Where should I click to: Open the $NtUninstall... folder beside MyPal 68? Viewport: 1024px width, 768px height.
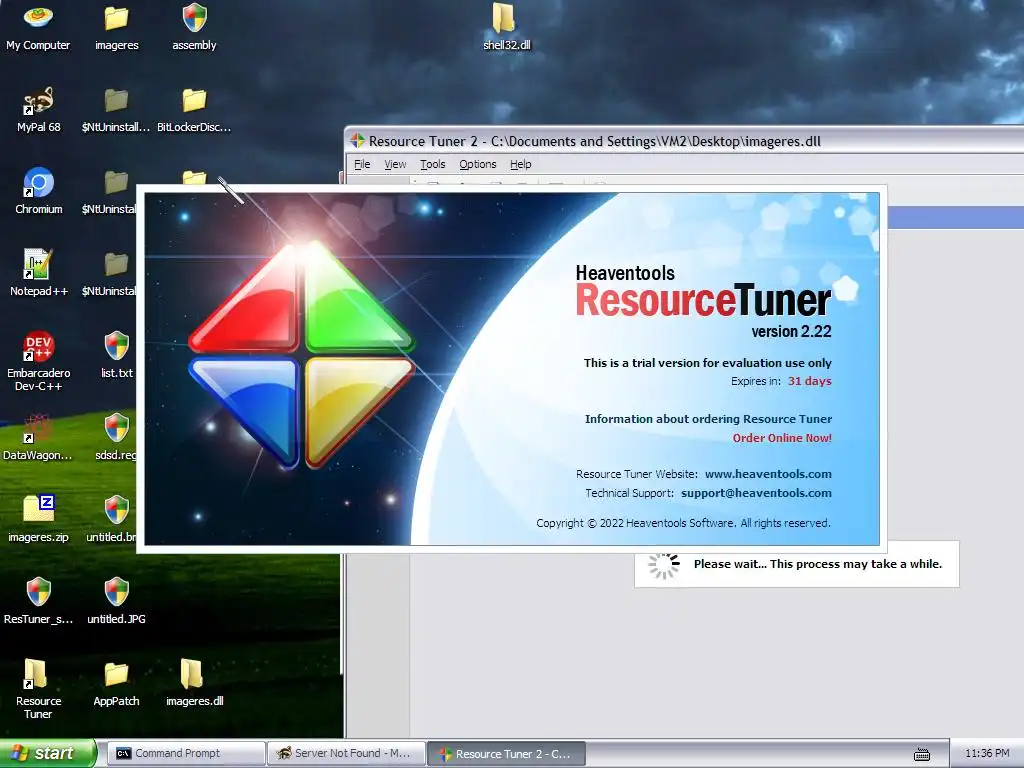pyautogui.click(x=116, y=110)
